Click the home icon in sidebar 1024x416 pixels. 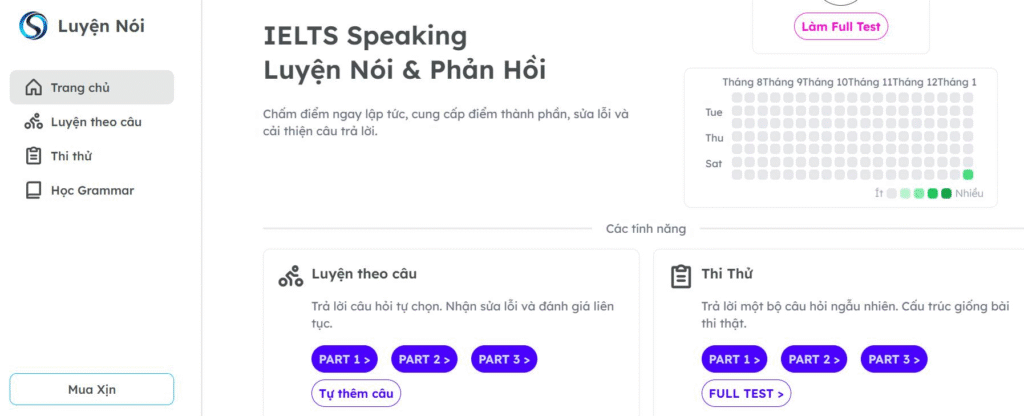point(33,88)
